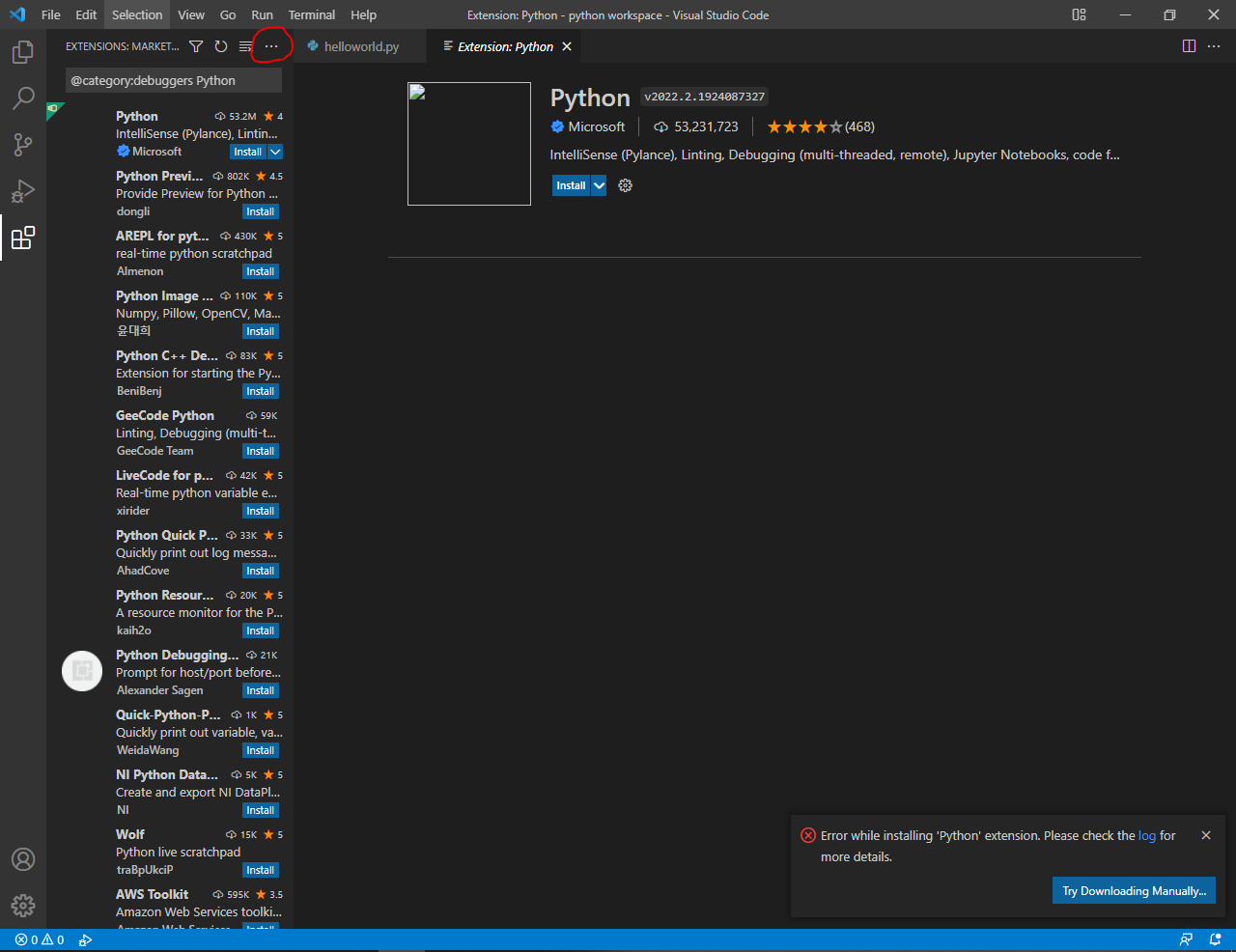The width and height of the screenshot is (1236, 952).
Task: Switch to the helloworld.py tab
Action: point(359,46)
